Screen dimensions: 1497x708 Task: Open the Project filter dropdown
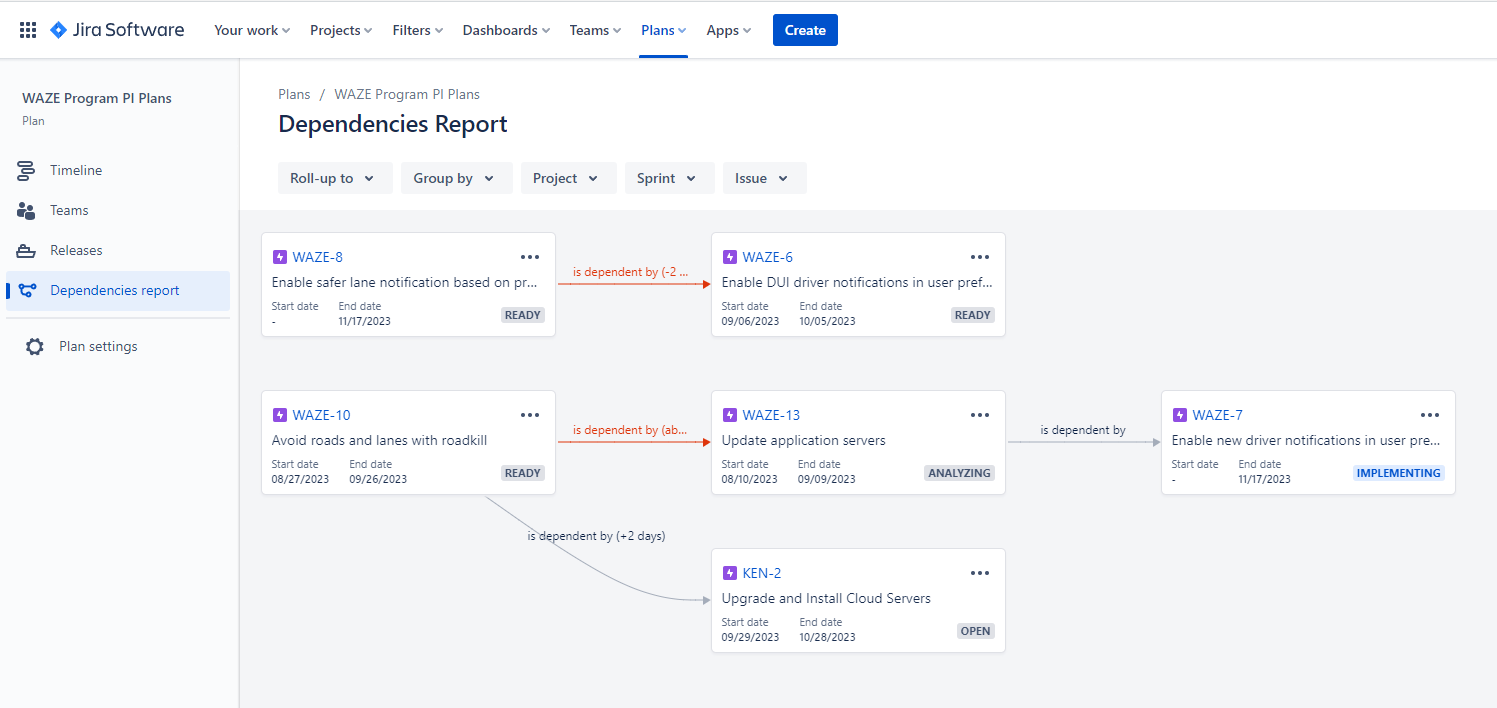(568, 178)
